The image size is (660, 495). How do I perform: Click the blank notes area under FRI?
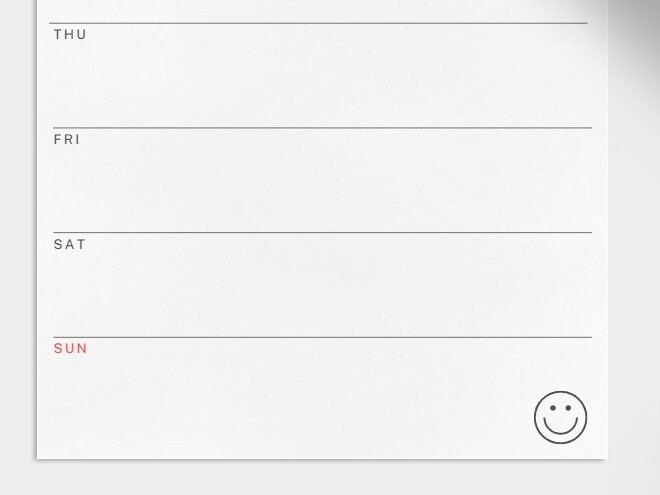coord(322,187)
